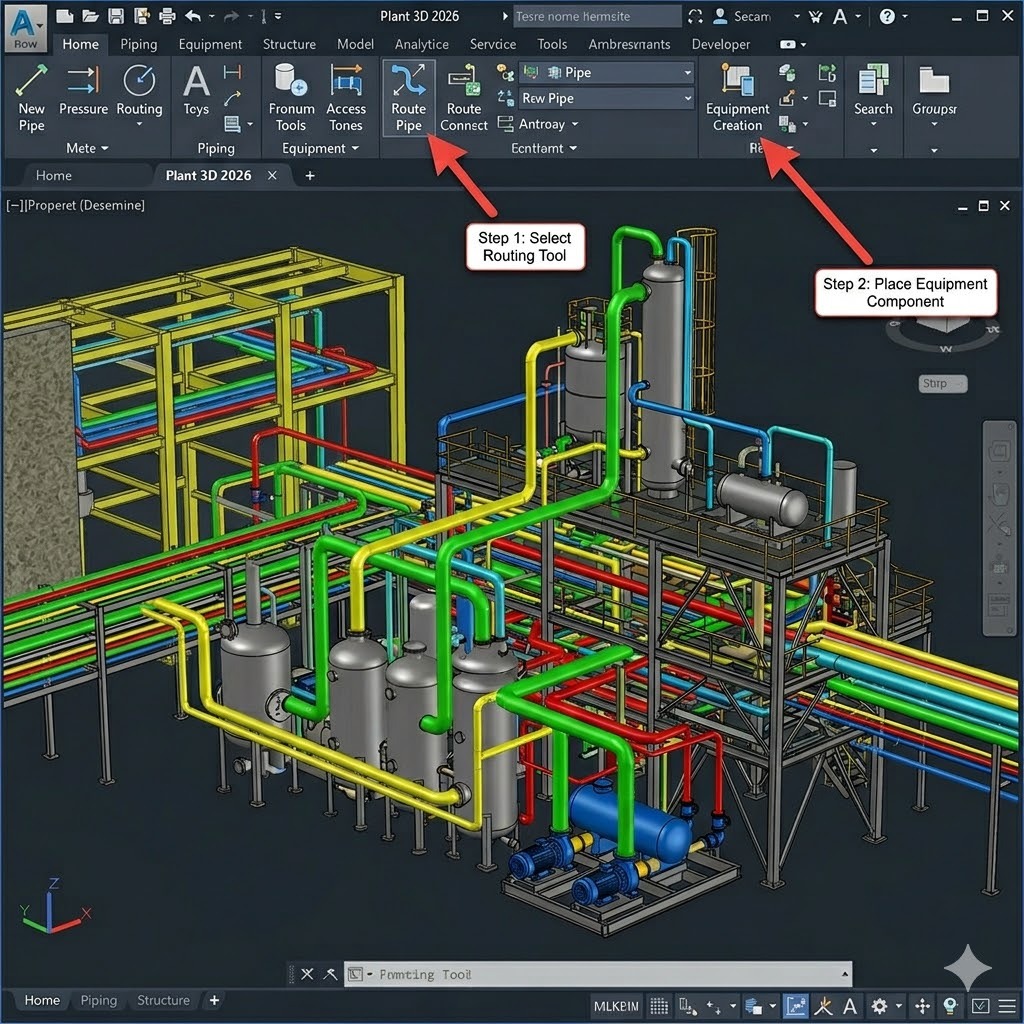Undo the last action

(193, 16)
